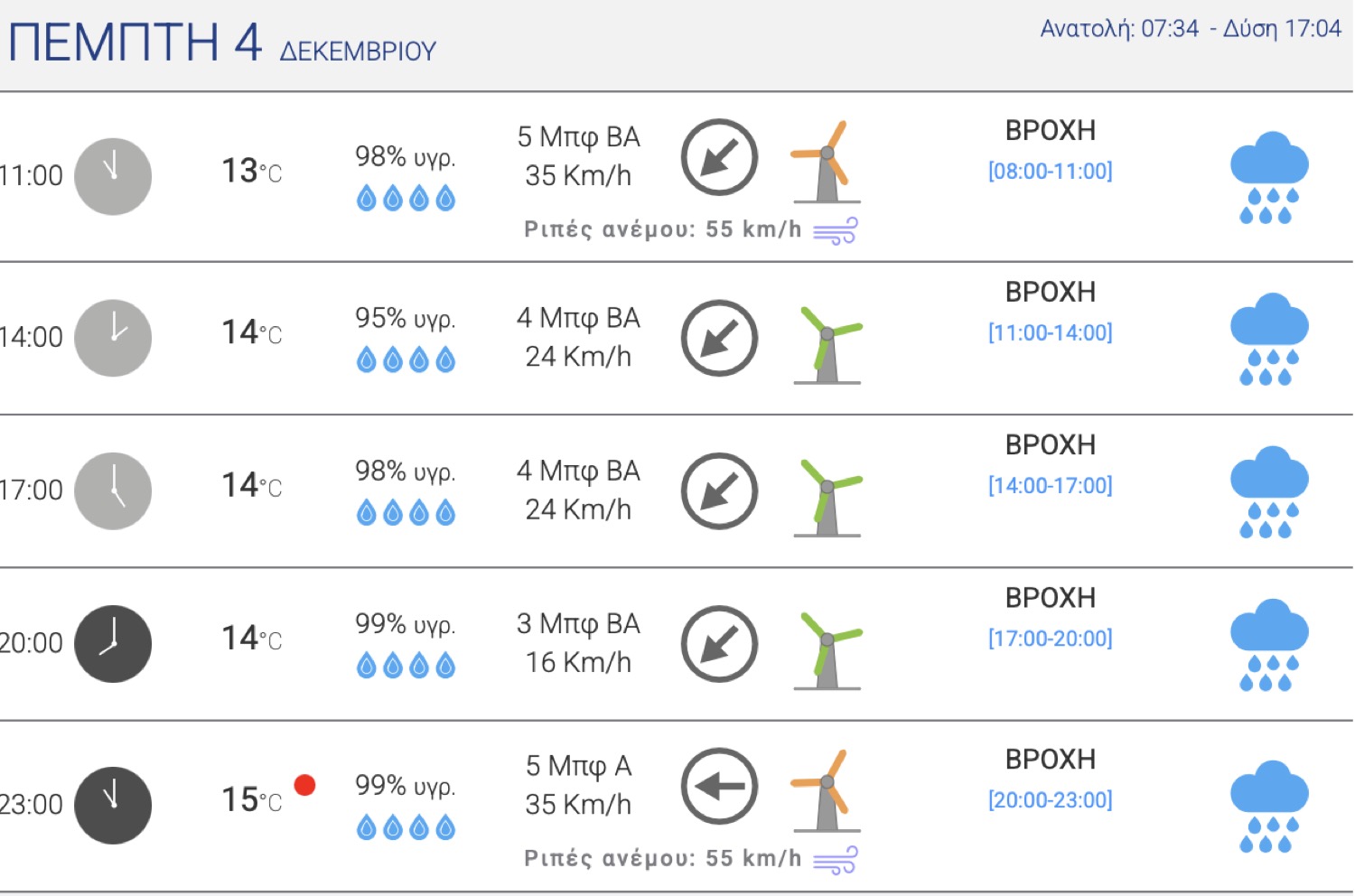Click the humidity droplets at 14:00
1355x896 pixels.
coord(406,360)
